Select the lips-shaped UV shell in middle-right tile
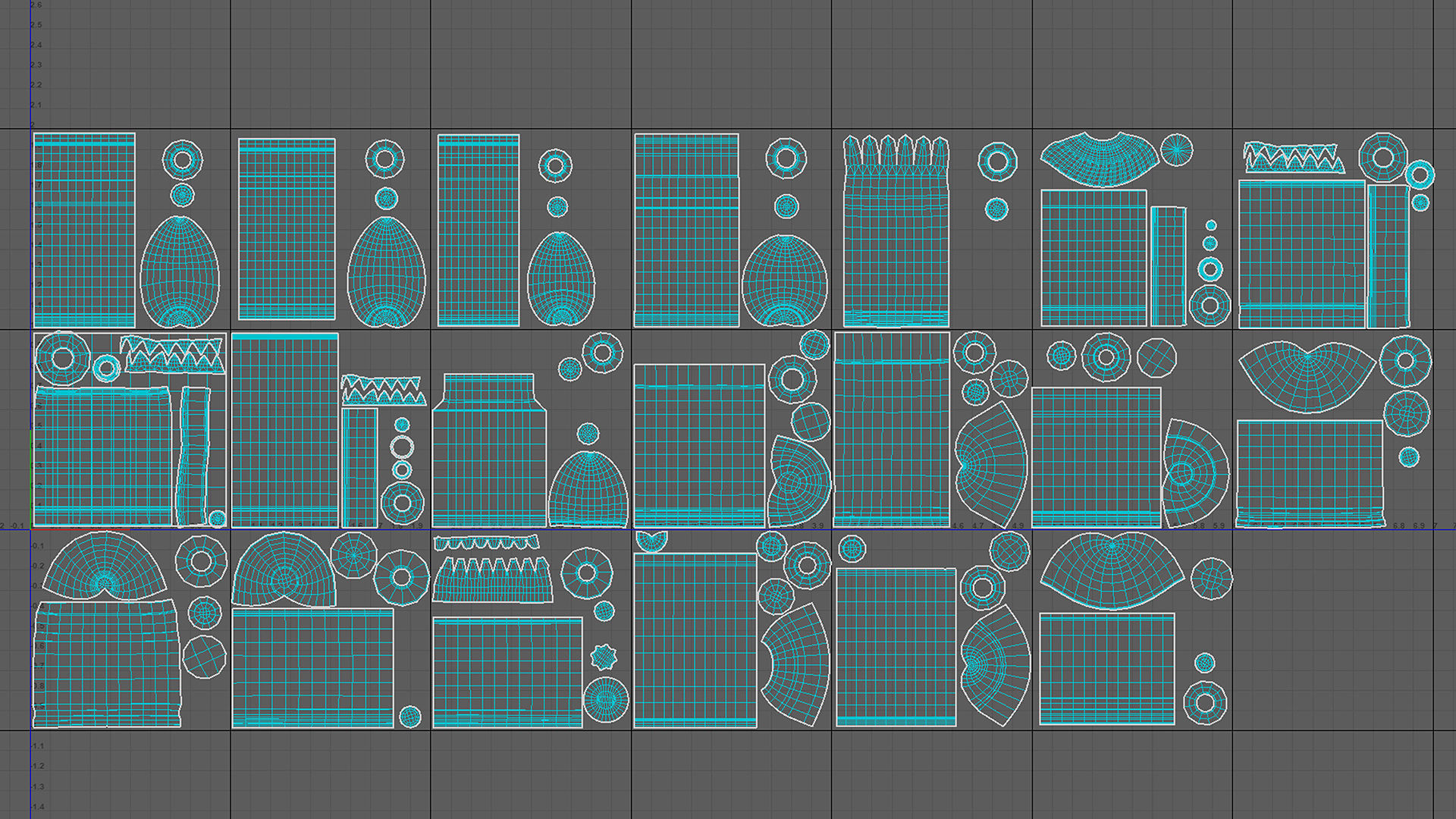 pos(1307,375)
